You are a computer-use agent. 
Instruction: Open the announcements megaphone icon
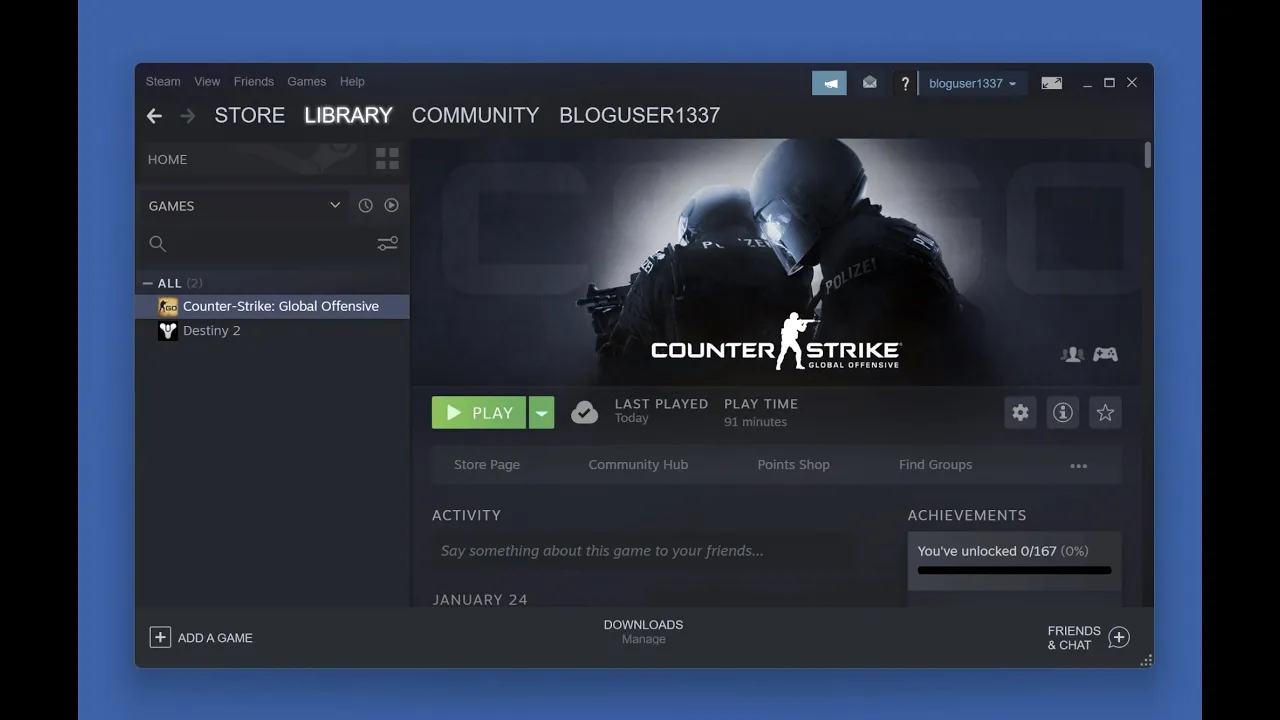point(829,83)
